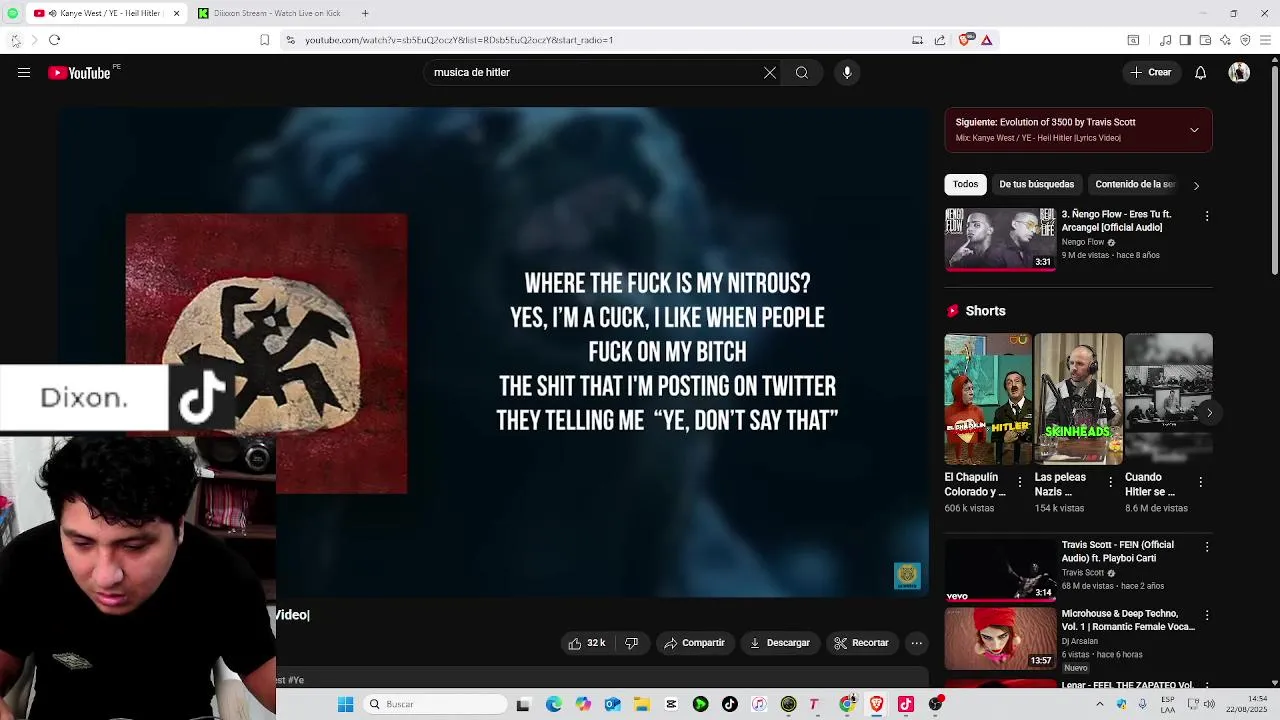Open Brave Shields lion icon
Viewport: 1280px width, 720px height.
pos(965,40)
